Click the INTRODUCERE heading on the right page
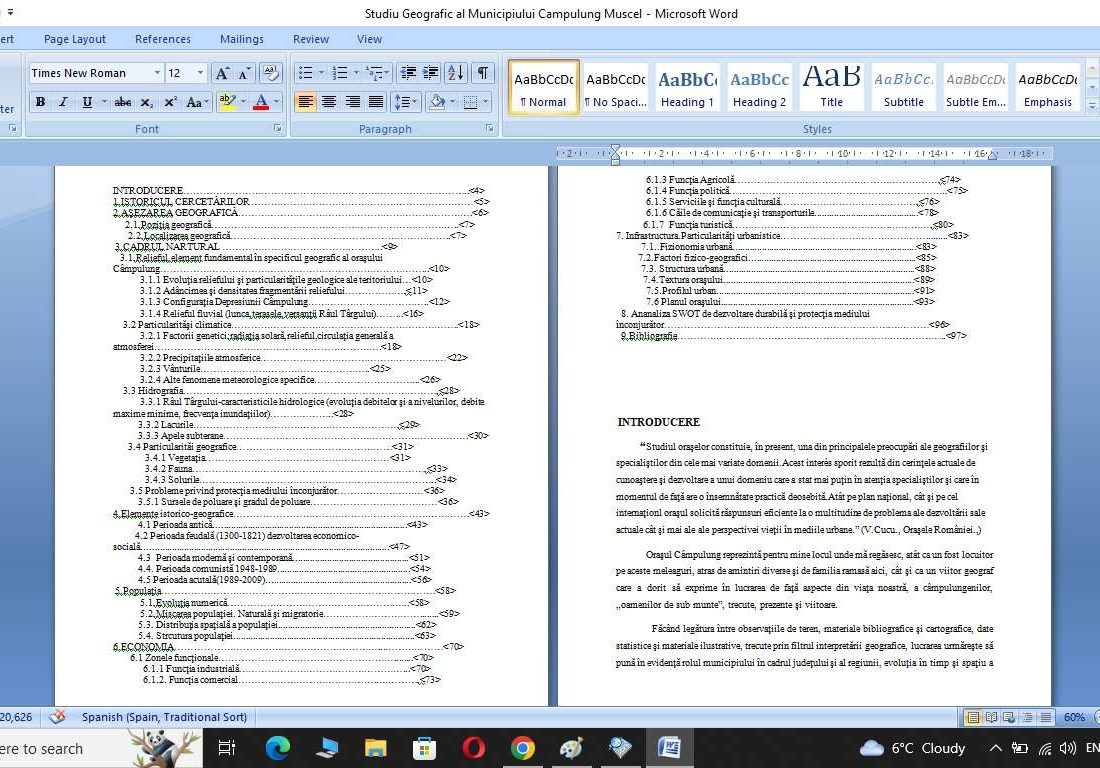This screenshot has height=768, width=1100. 658,422
